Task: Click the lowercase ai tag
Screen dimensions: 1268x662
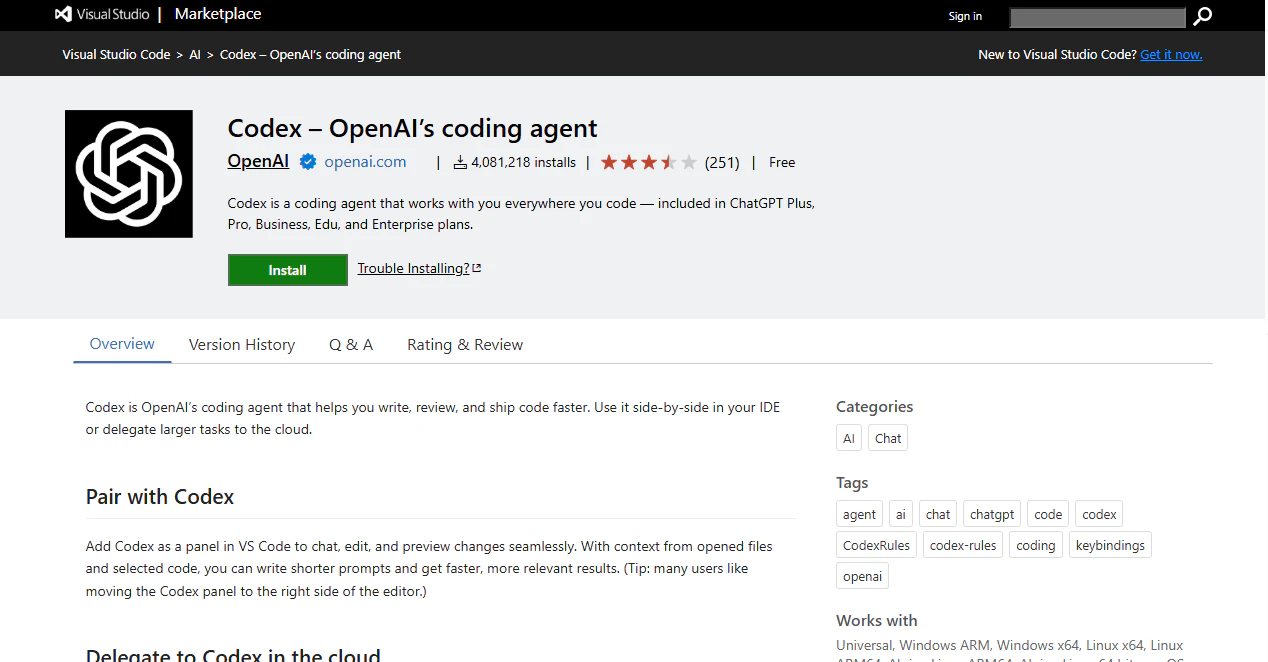Action: 901,514
